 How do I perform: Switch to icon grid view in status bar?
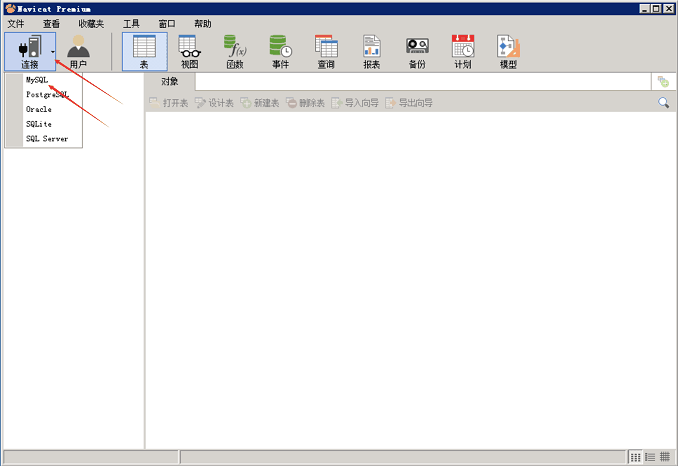636,457
